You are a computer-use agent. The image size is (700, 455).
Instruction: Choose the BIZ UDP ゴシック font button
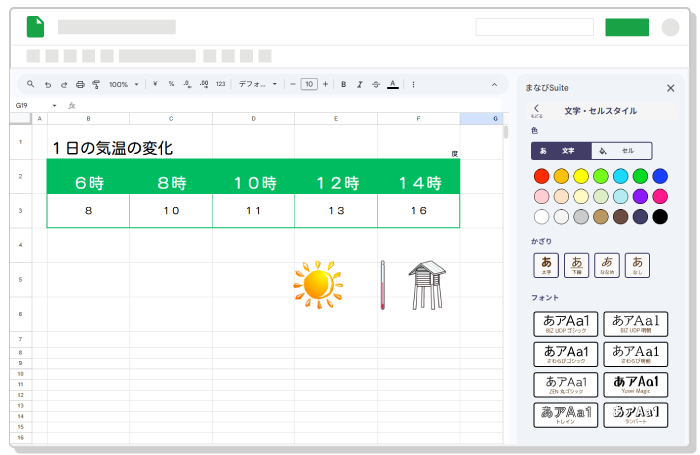tap(566, 324)
